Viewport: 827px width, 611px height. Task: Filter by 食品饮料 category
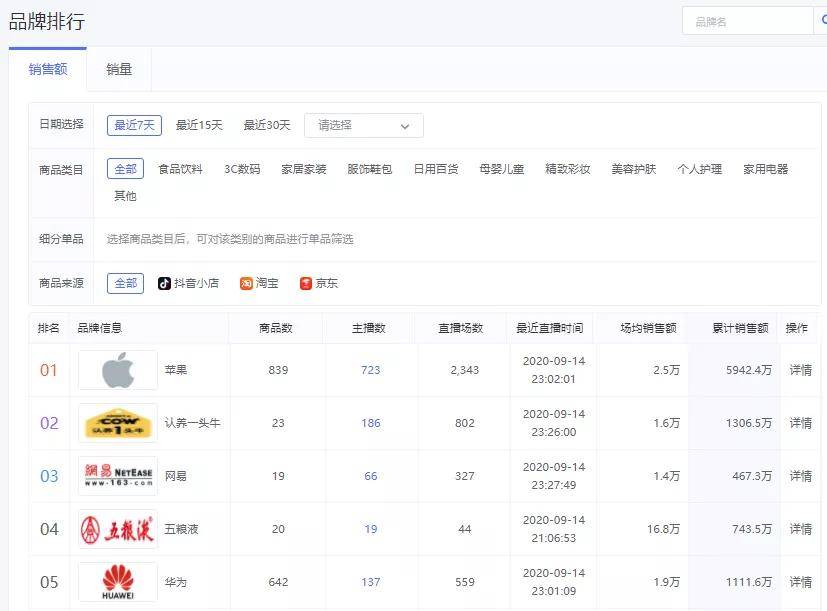tap(180, 169)
